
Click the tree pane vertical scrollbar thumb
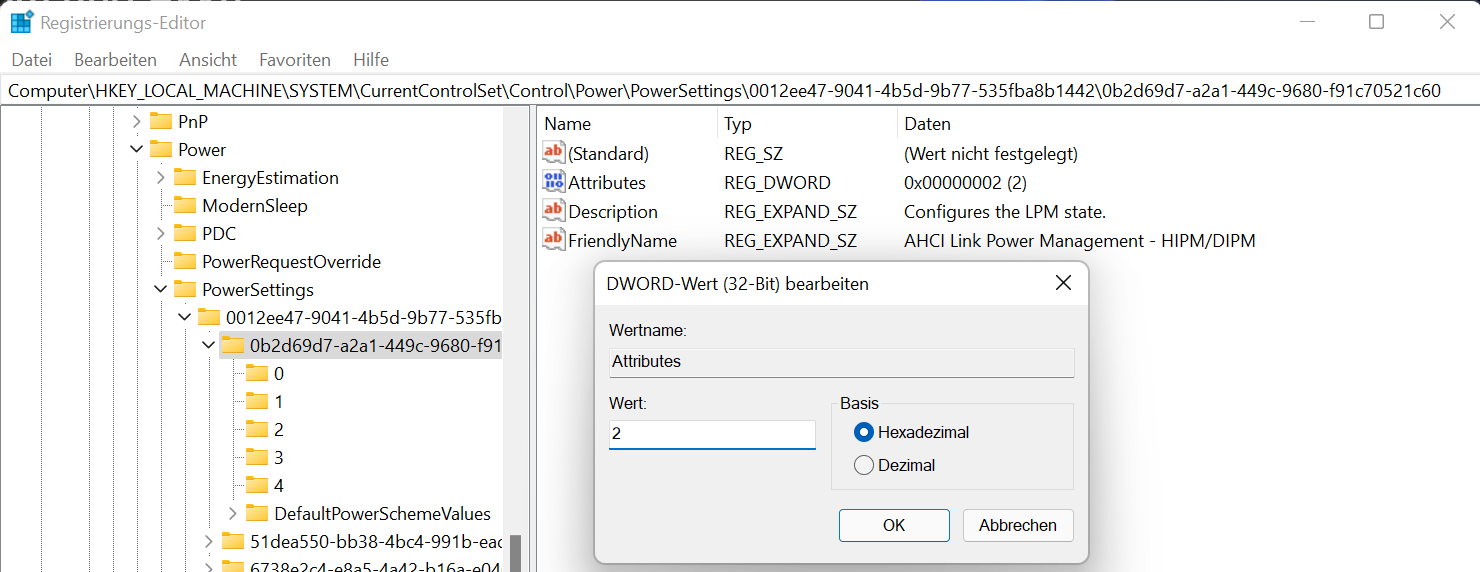(516, 553)
